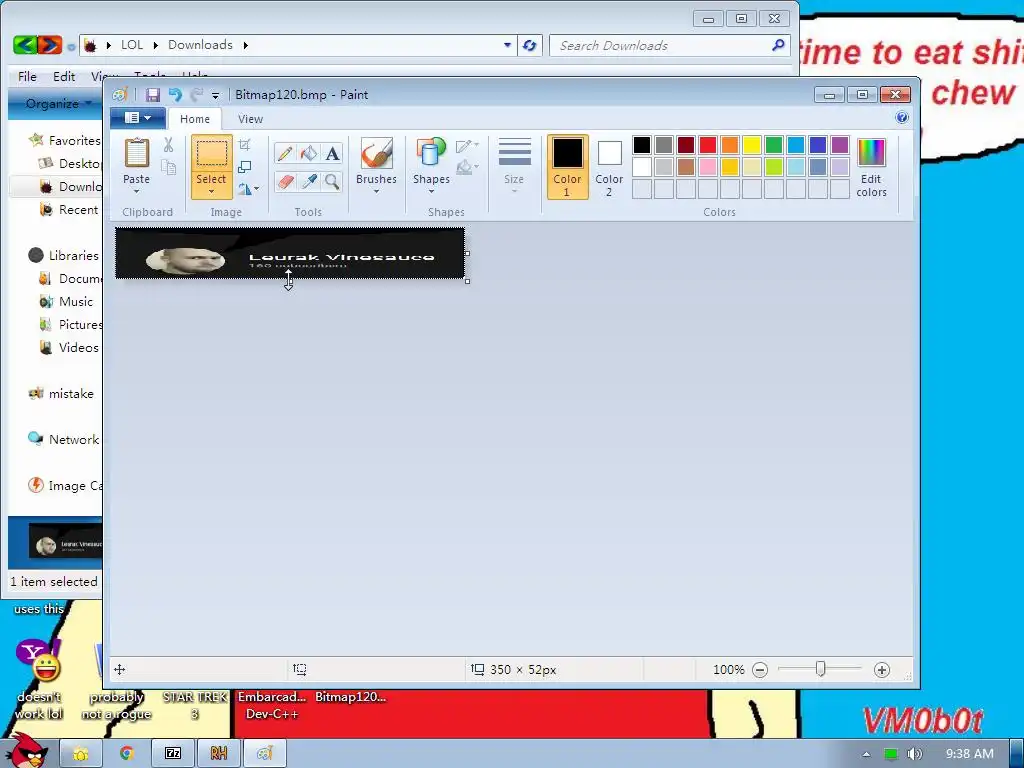1024x768 pixels.
Task: Expand the Paste dropdown arrow
Action: [x=136, y=191]
